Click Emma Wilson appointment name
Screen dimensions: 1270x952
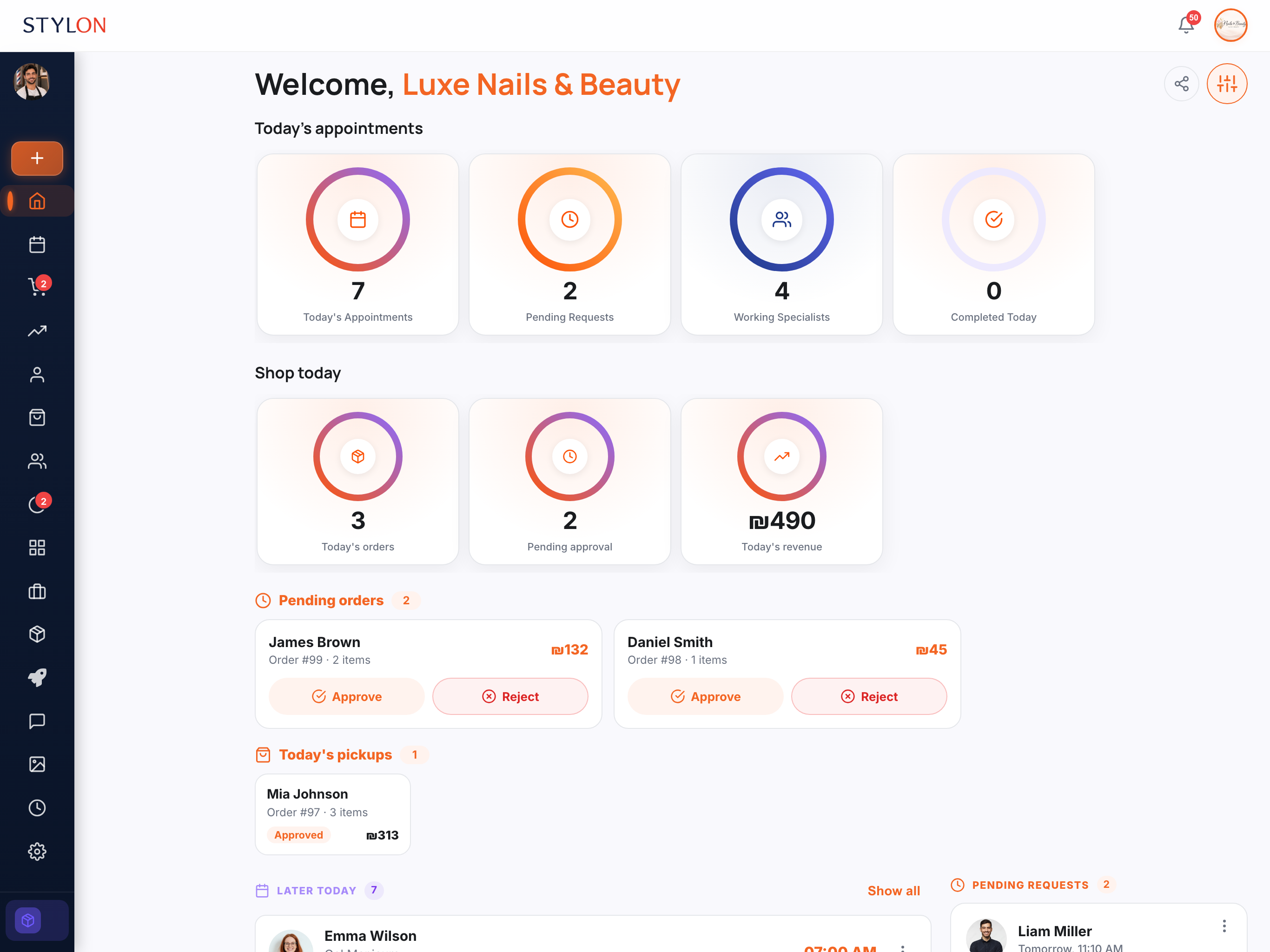tap(370, 936)
